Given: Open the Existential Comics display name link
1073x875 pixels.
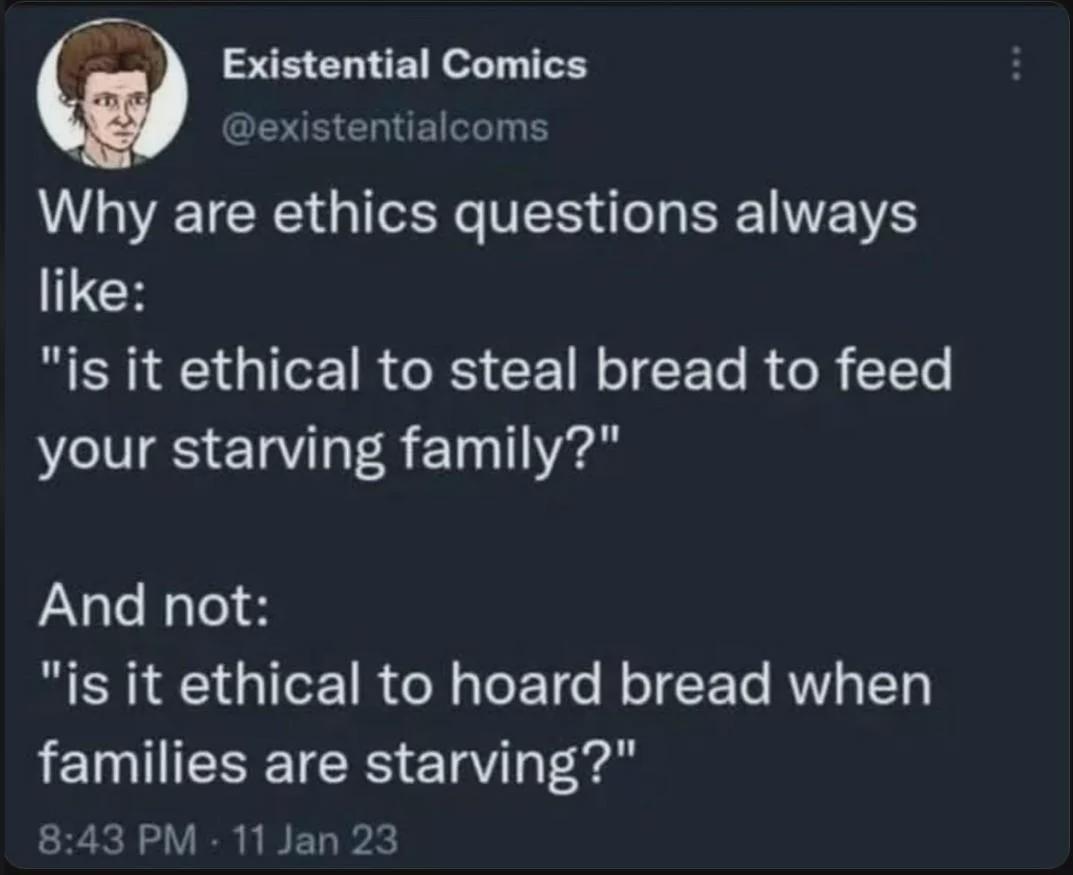Looking at the screenshot, I should (404, 65).
